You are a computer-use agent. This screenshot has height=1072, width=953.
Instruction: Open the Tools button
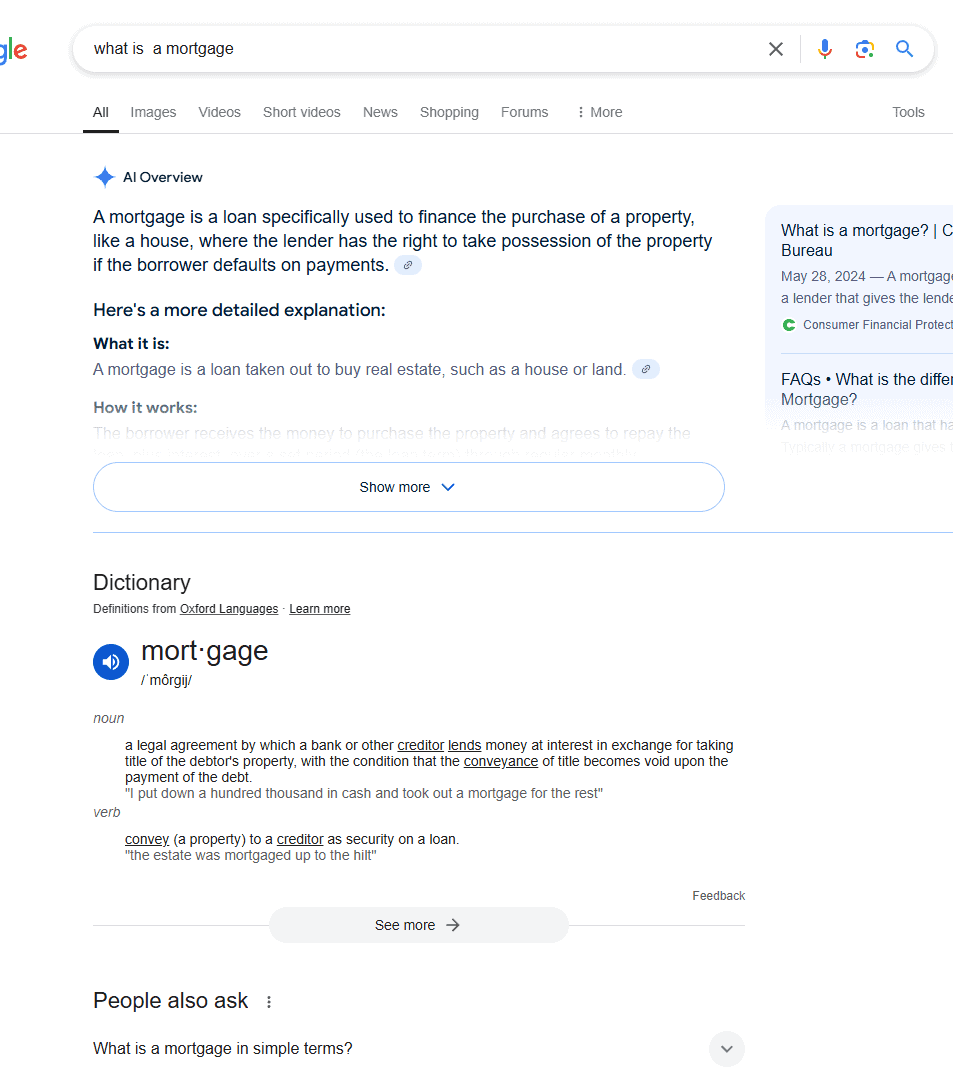coord(908,112)
